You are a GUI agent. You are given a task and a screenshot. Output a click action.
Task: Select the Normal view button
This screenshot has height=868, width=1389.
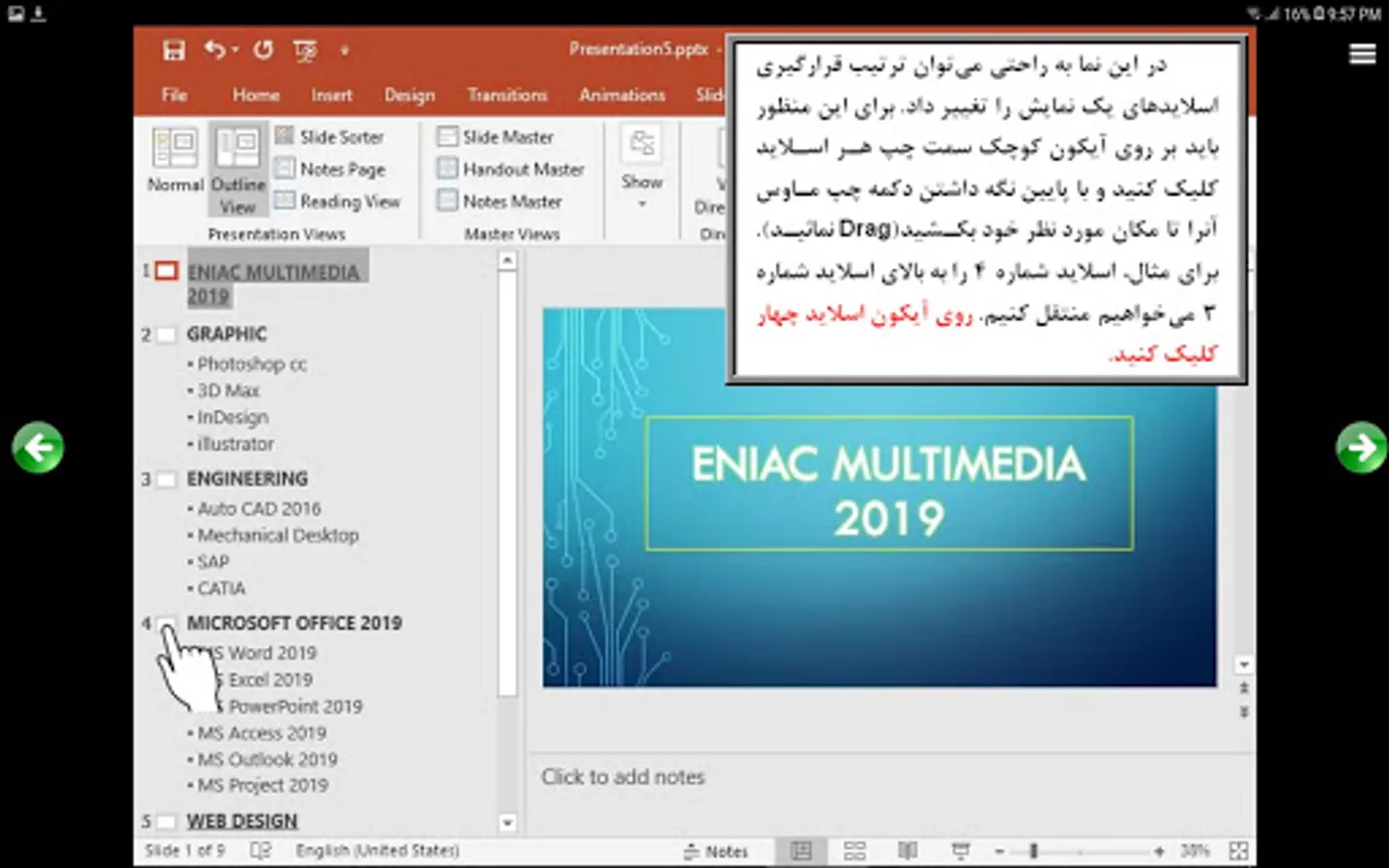click(176, 159)
